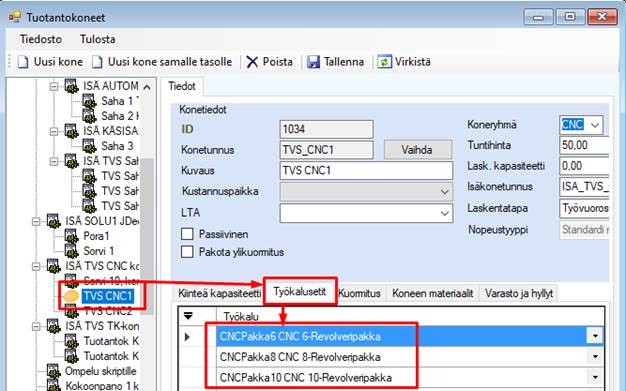Open the Koneryhmä CNC dropdown

[x=595, y=125]
